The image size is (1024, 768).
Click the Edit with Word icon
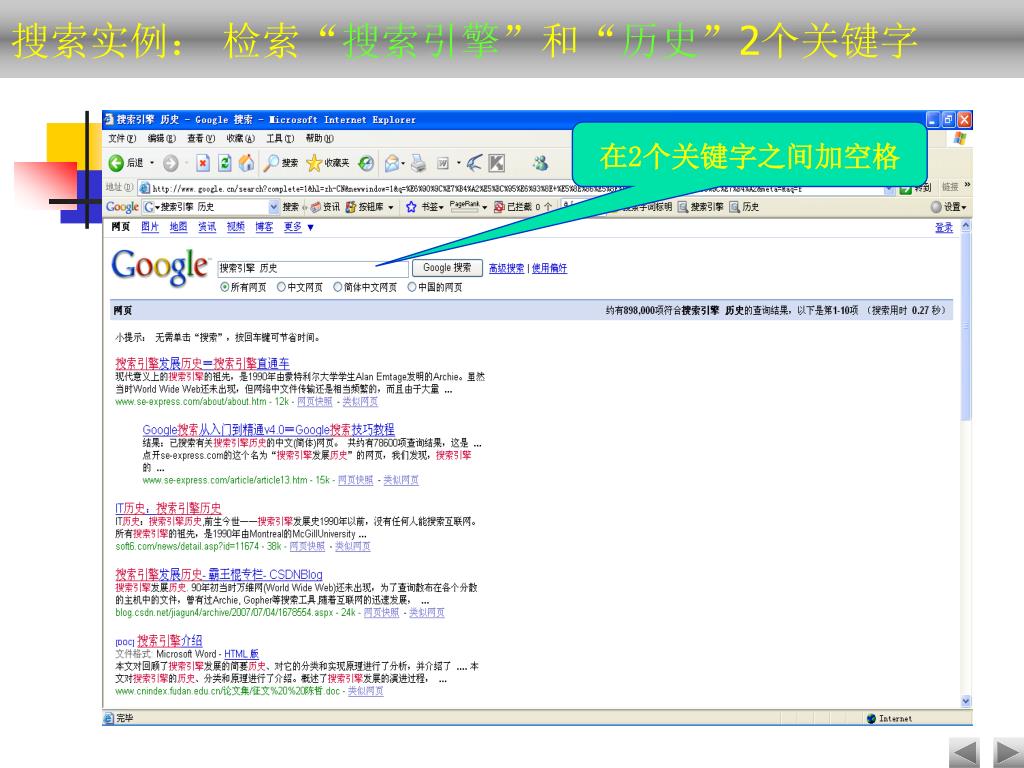443,163
